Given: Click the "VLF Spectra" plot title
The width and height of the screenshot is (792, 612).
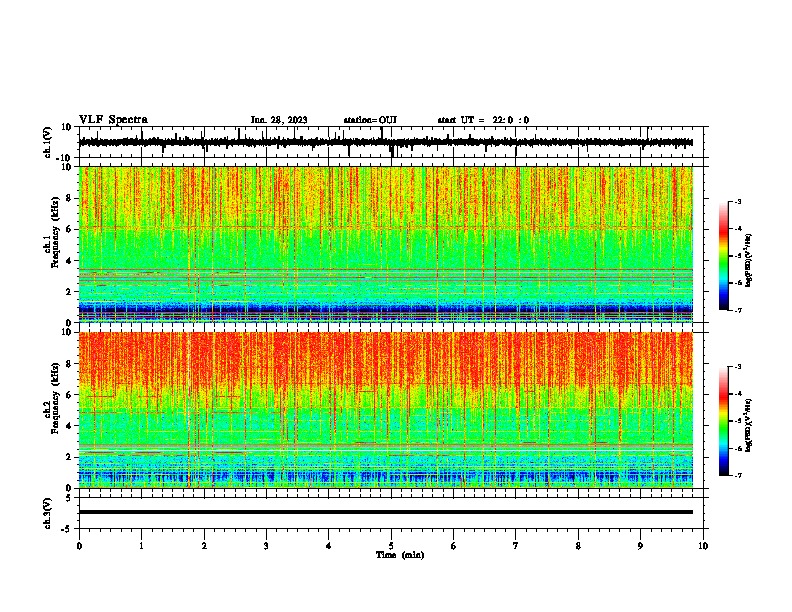Looking at the screenshot, I should tap(113, 120).
